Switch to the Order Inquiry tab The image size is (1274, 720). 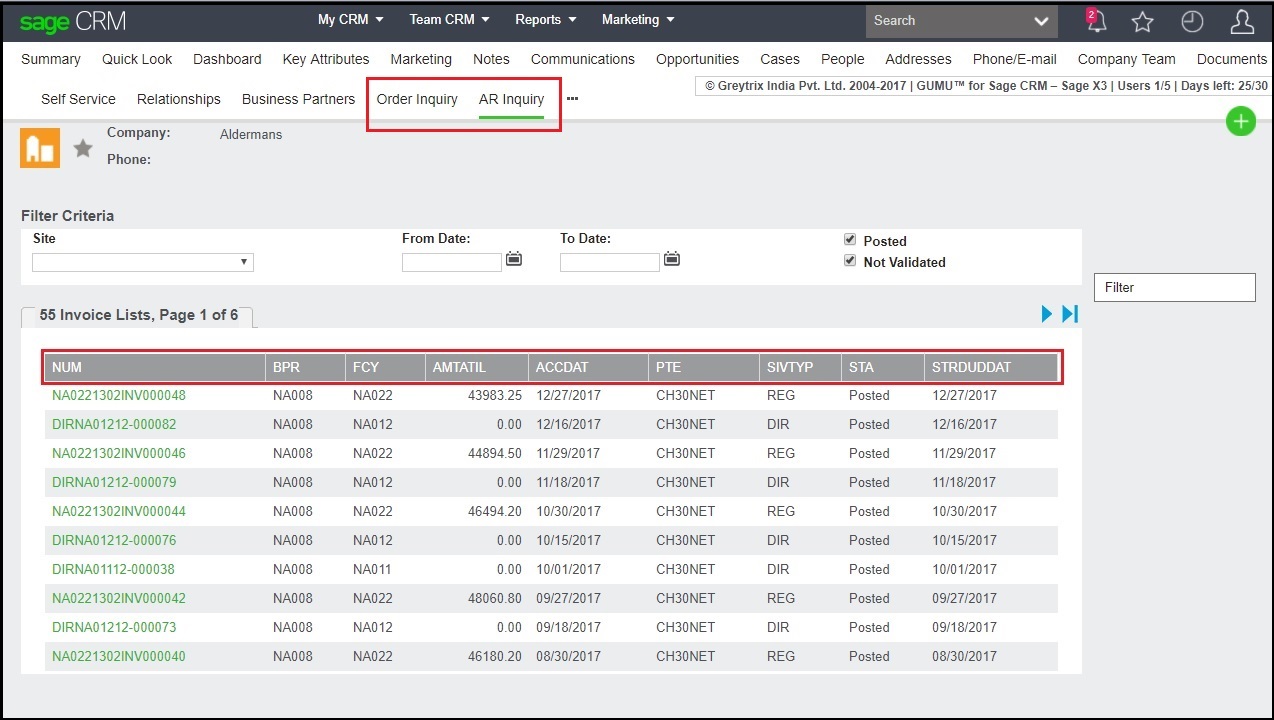click(x=417, y=99)
